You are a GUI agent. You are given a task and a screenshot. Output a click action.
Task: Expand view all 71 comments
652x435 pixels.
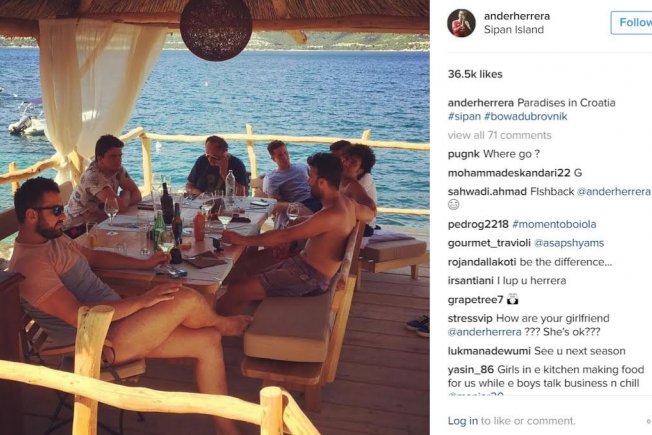coord(499,135)
